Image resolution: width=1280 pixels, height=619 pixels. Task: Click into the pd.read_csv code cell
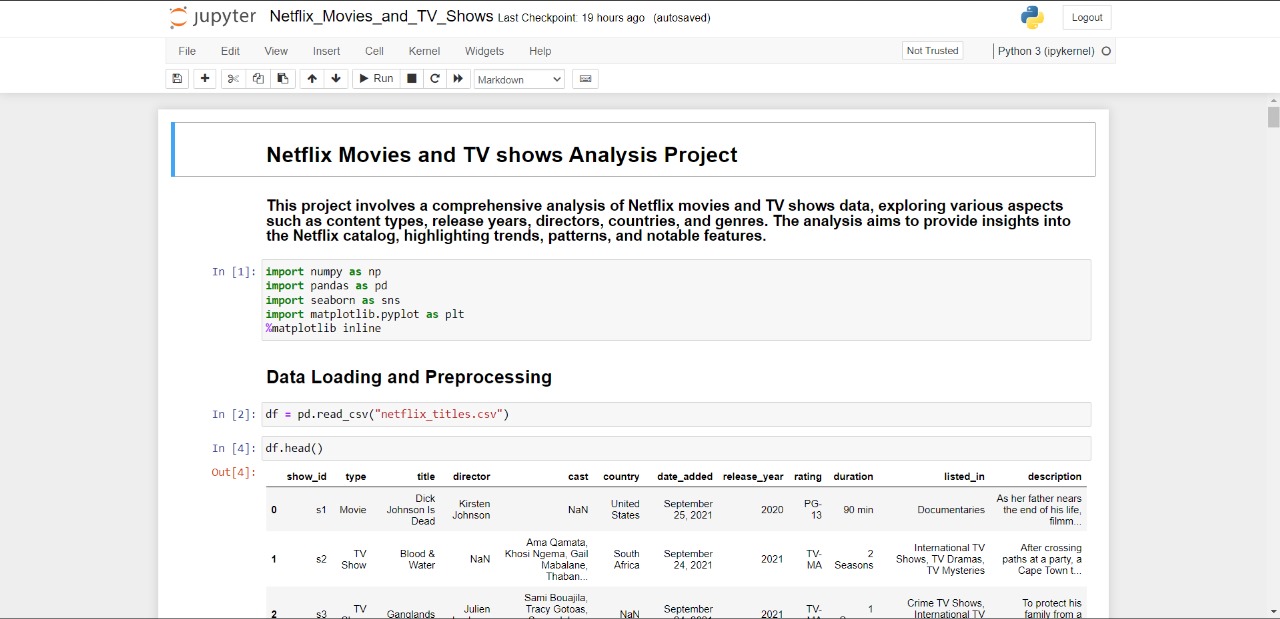[676, 414]
